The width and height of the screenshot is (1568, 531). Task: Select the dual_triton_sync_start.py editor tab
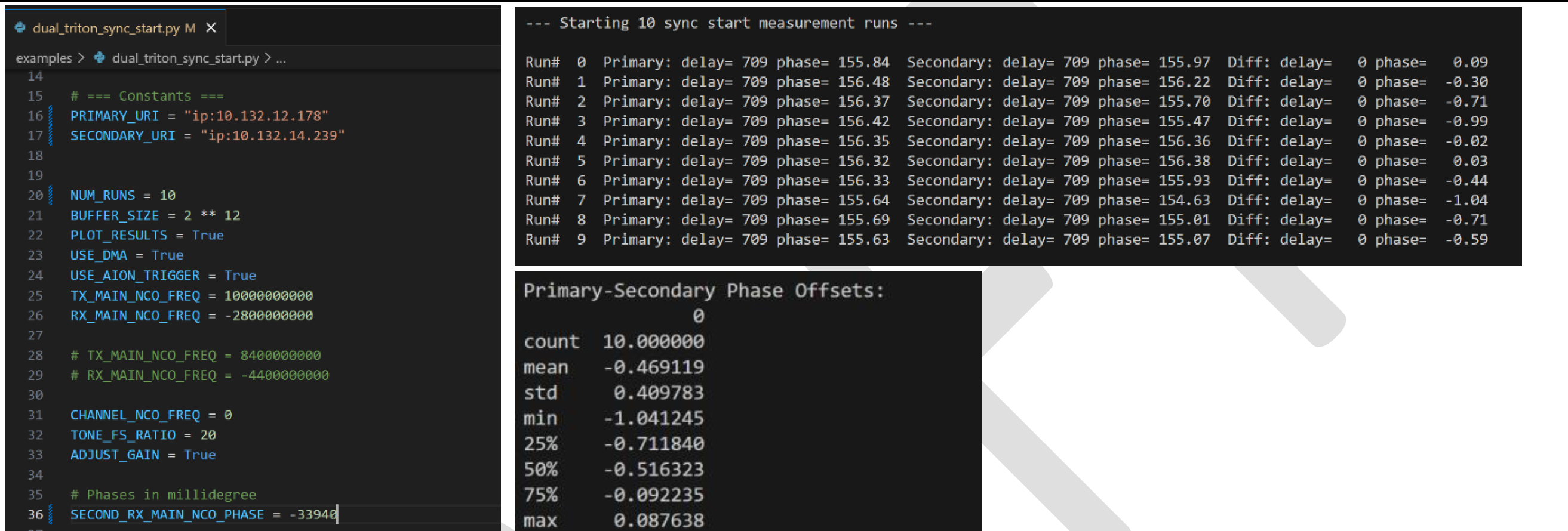coord(106,28)
